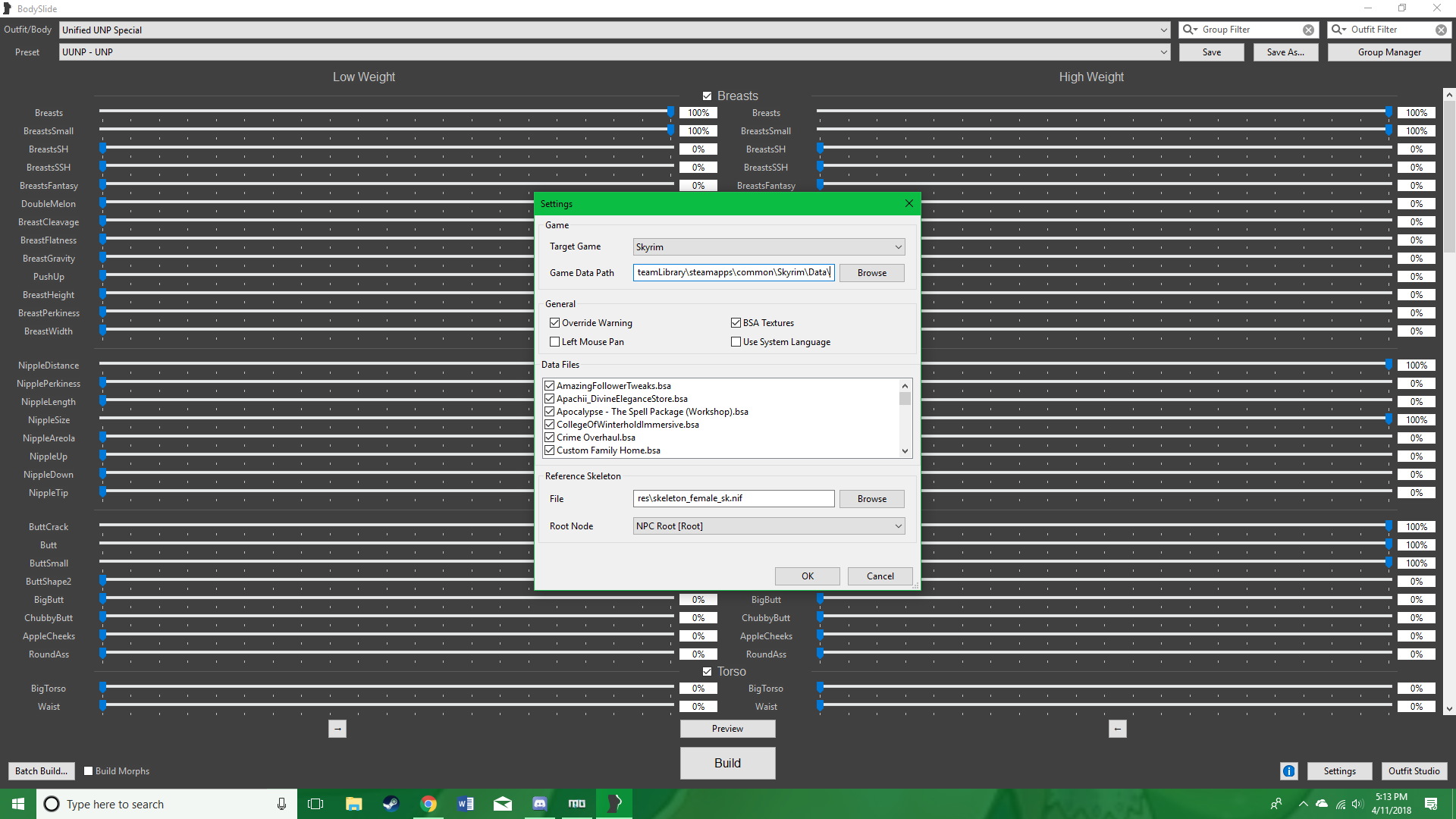Image resolution: width=1456 pixels, height=819 pixels.
Task: Toggle the Build Morphs checkbox
Action: pos(88,771)
